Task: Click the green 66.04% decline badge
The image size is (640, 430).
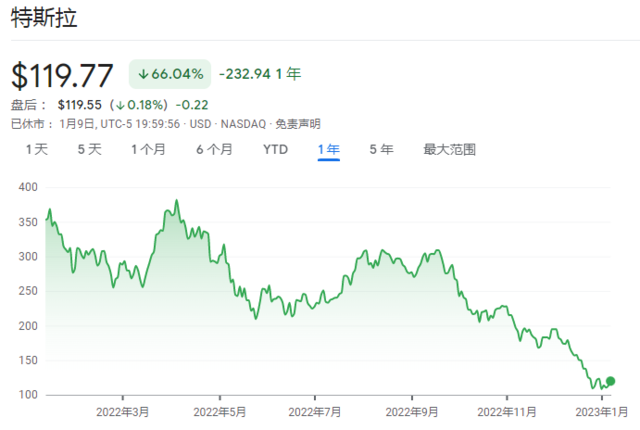Action: tap(170, 74)
